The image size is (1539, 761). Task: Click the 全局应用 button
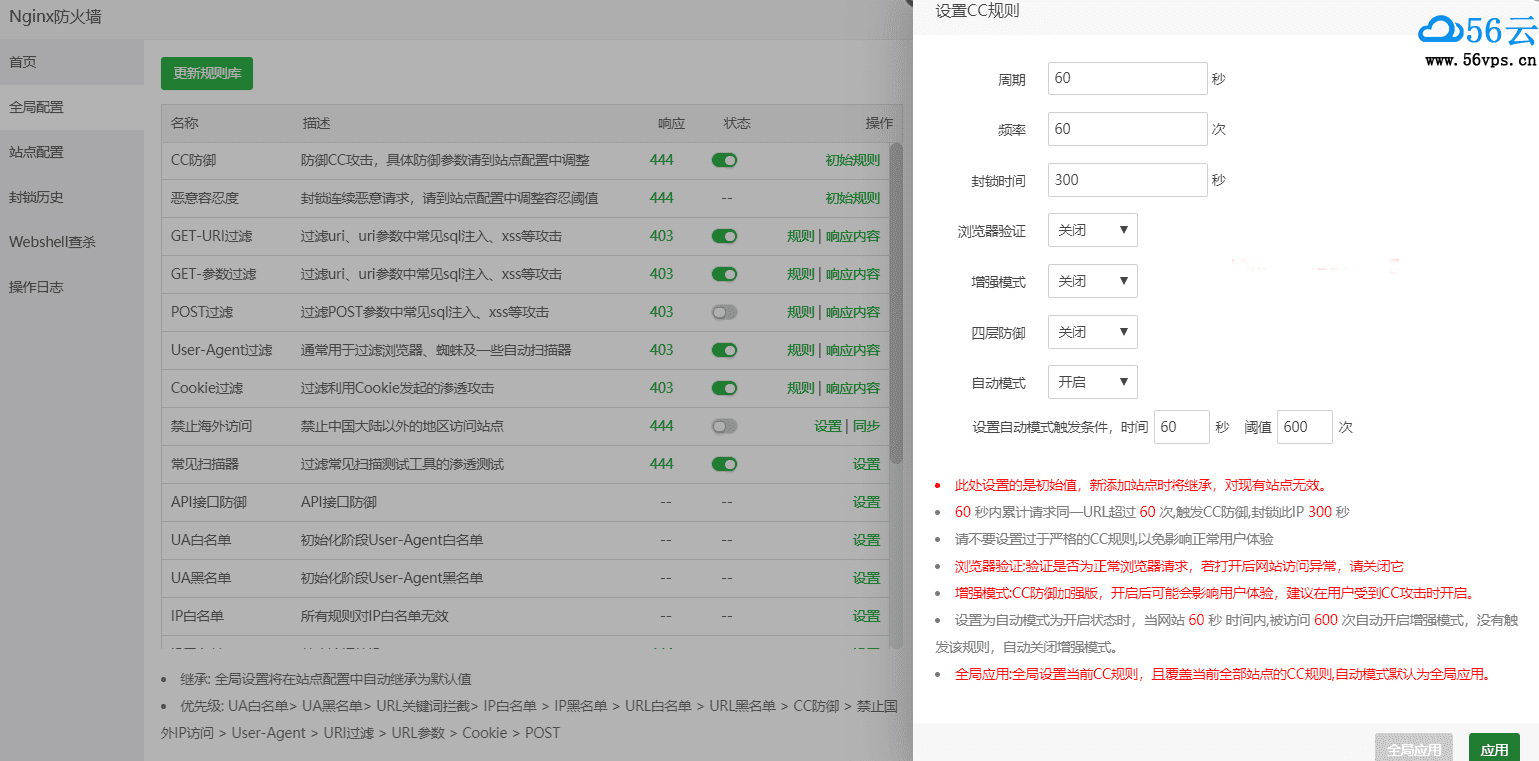click(x=1414, y=749)
